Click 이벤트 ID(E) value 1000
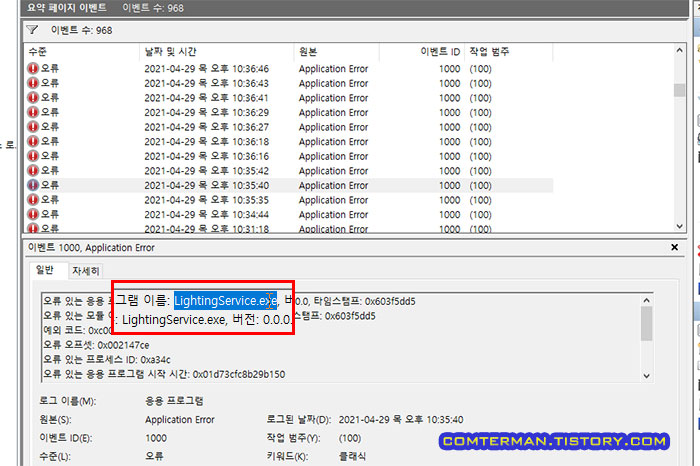Screen dimensions: 700x466 156,438
